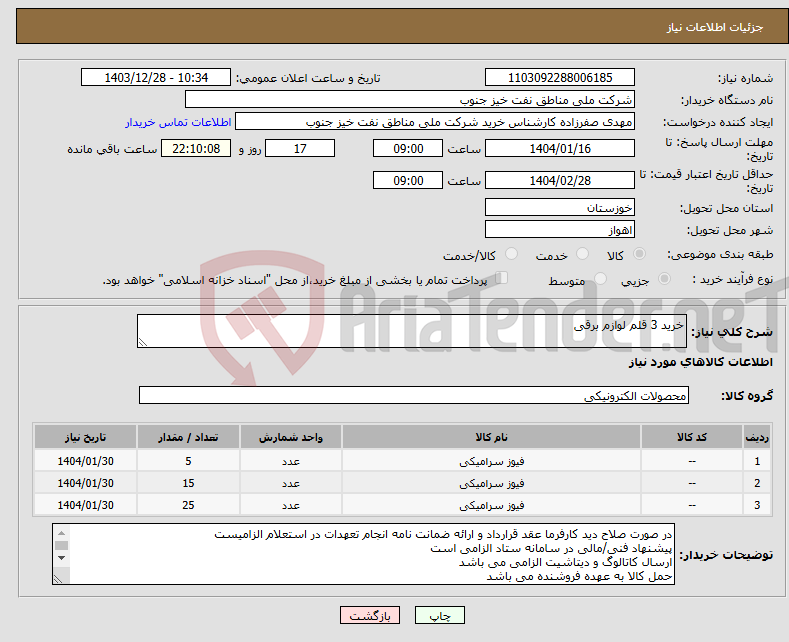
Task: Toggle the اسناد خزانه اسلامی payment checkbox
Action: (502, 278)
